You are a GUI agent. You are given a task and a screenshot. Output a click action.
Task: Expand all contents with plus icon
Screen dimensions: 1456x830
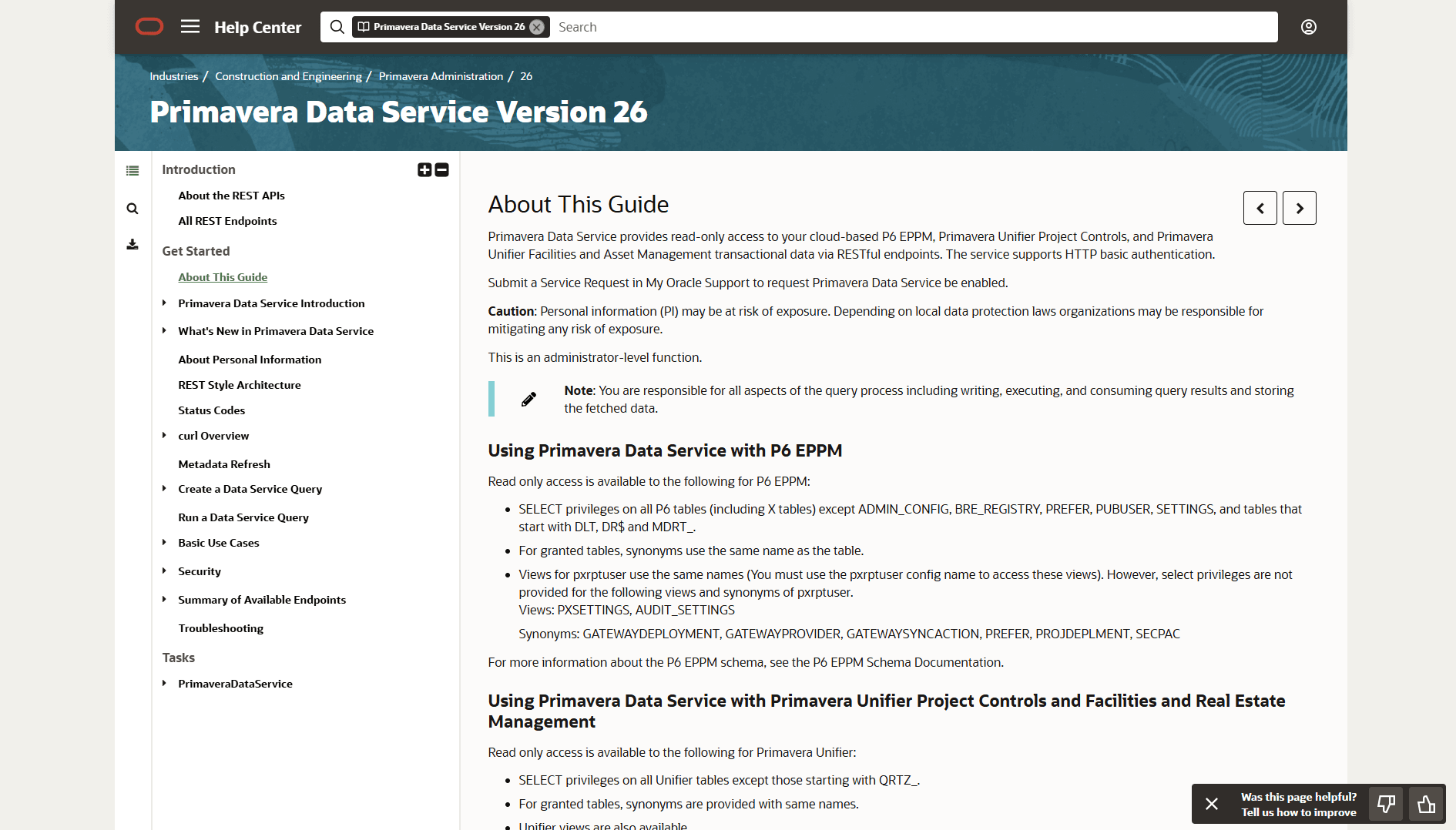(x=424, y=169)
